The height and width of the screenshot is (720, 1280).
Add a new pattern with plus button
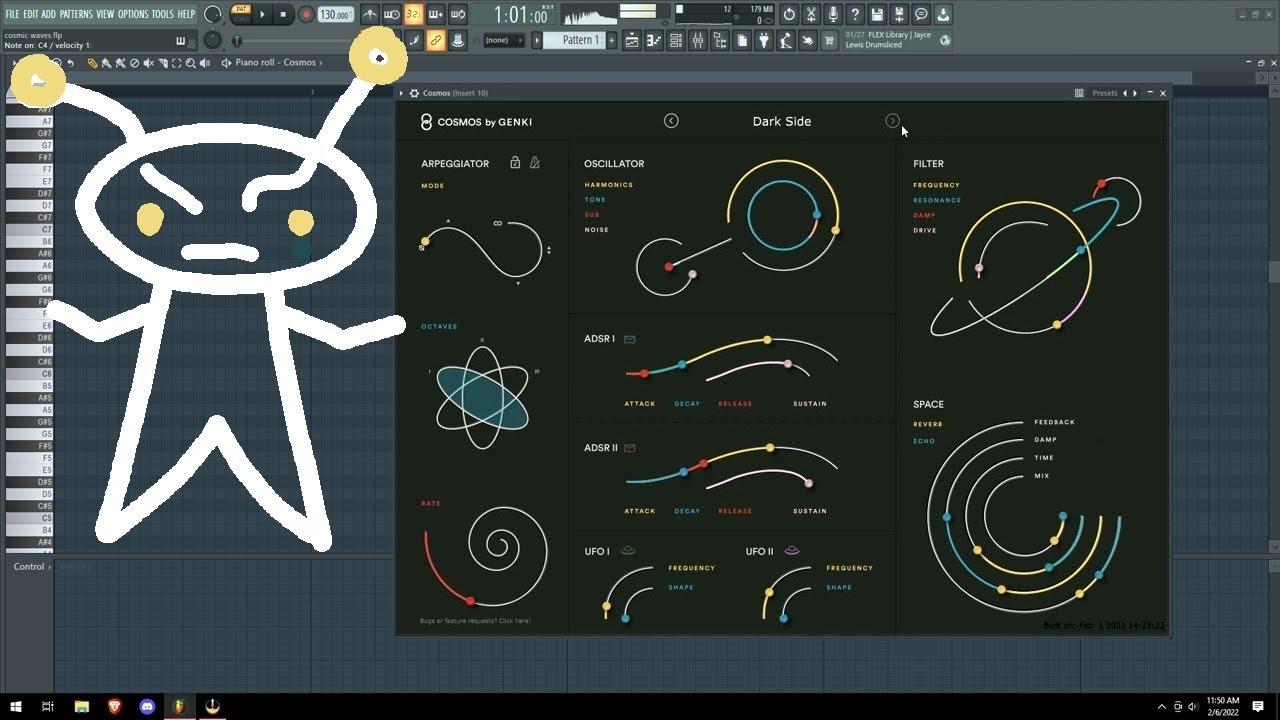(x=613, y=40)
